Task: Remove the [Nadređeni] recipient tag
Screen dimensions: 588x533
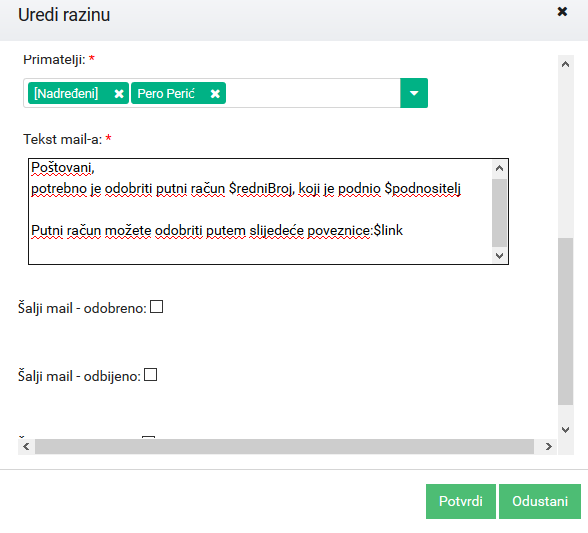Action: click(119, 93)
